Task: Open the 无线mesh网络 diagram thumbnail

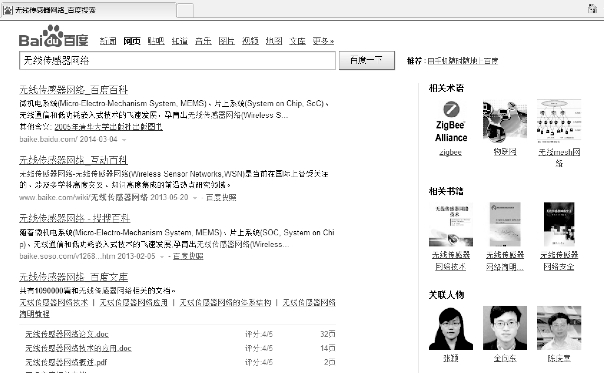Action: [559, 121]
